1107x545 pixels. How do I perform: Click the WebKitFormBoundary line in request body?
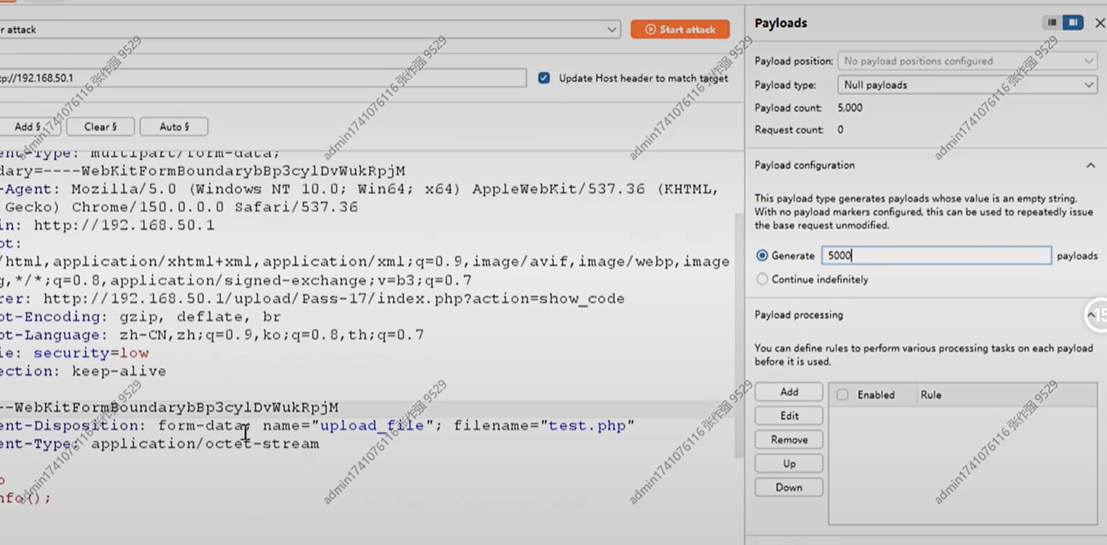169,408
